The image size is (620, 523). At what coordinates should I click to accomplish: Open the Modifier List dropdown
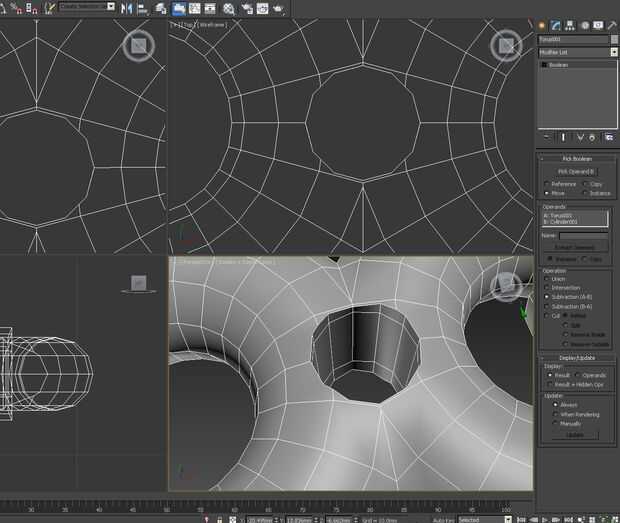[x=577, y=52]
